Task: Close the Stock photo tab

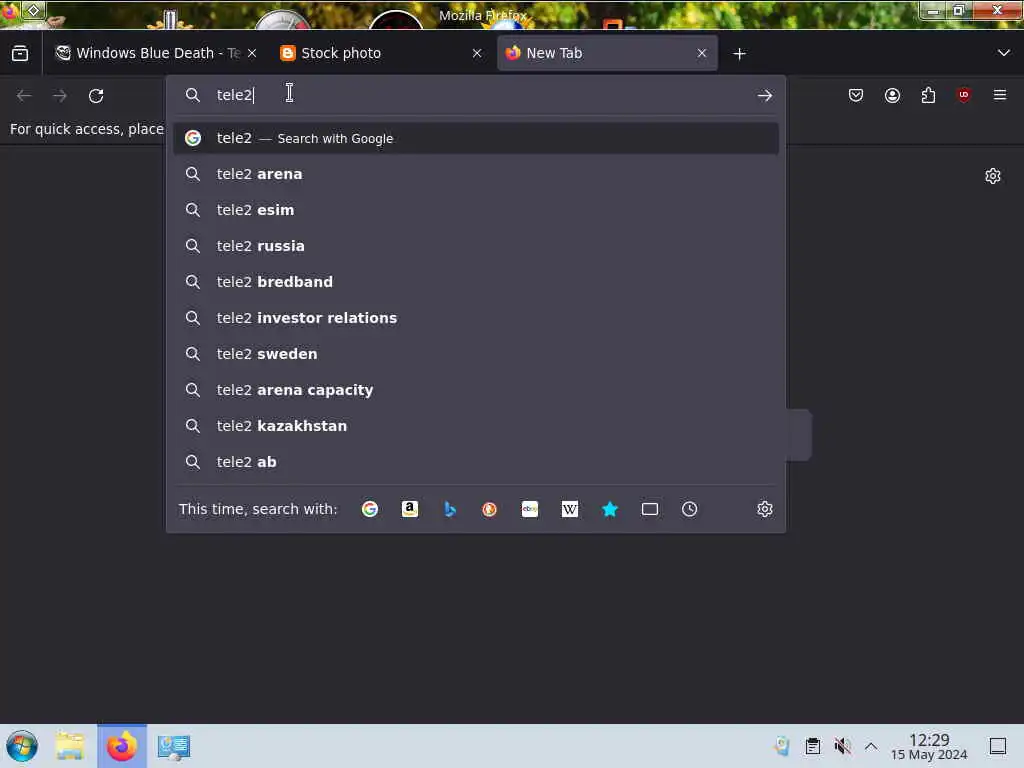Action: click(477, 54)
